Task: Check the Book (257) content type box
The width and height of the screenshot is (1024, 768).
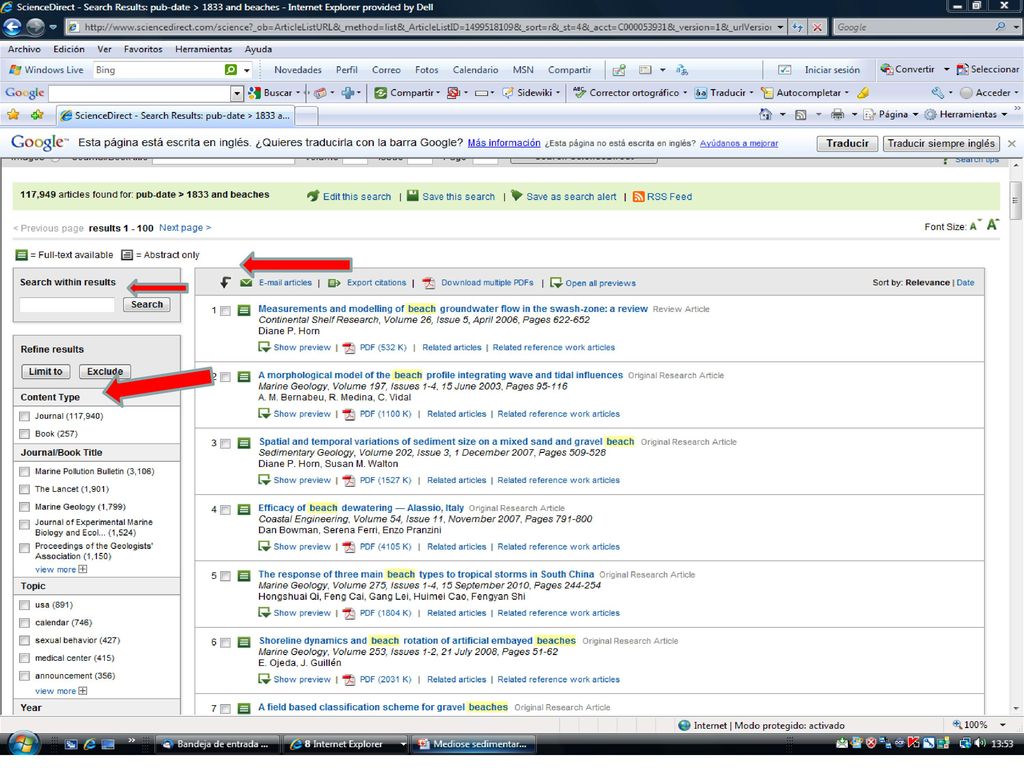Action: point(25,434)
